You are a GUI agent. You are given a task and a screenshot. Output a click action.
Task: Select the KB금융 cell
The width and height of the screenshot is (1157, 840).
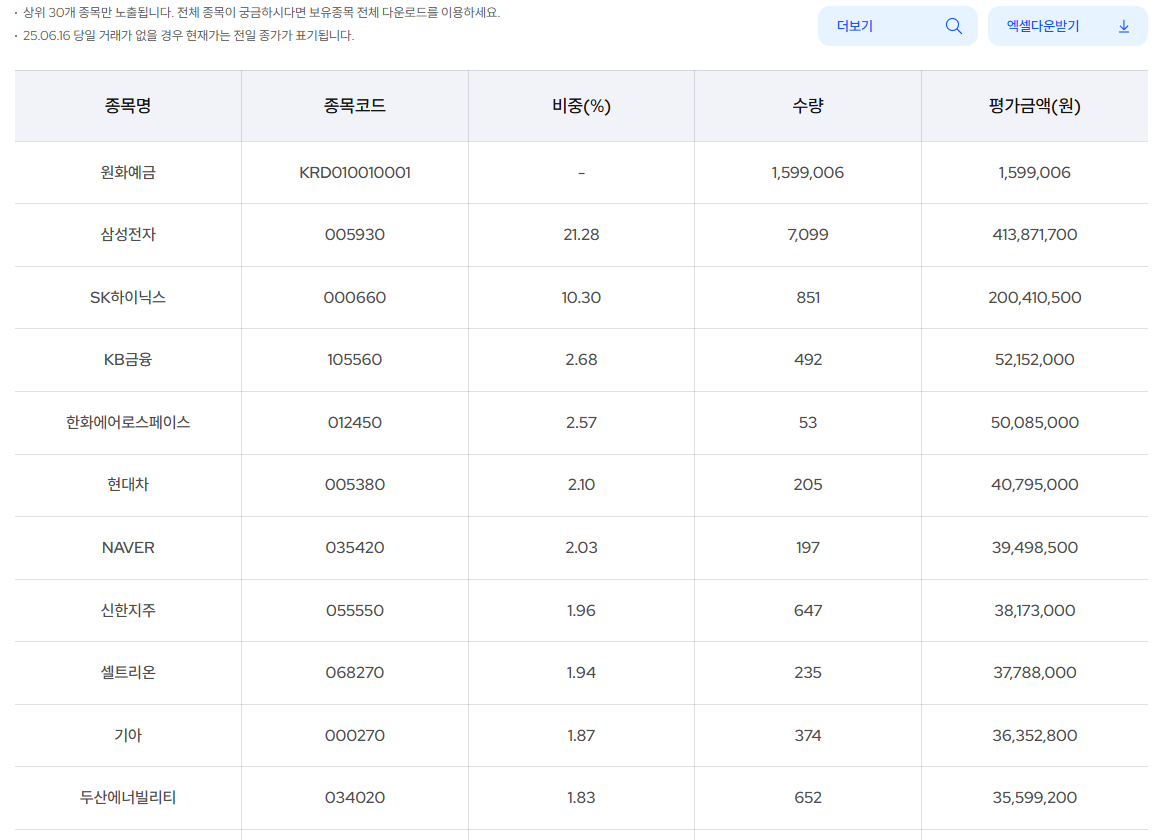coord(128,359)
